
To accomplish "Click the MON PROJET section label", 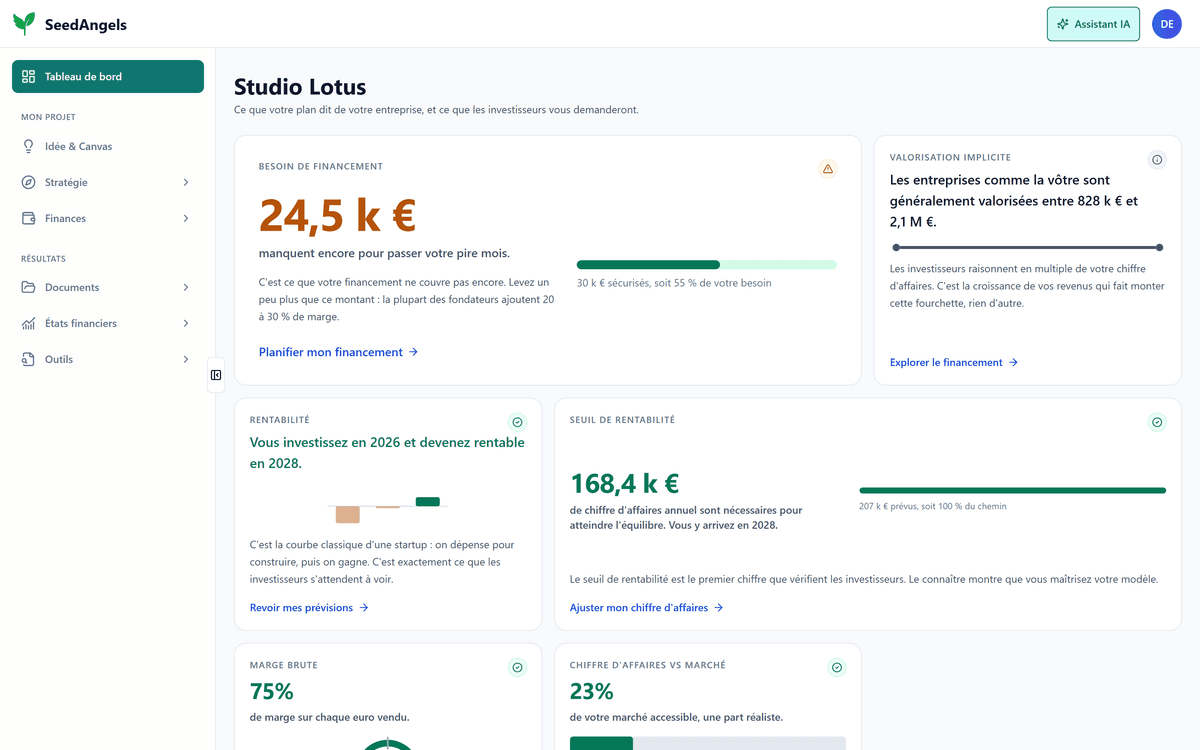I will tap(48, 117).
